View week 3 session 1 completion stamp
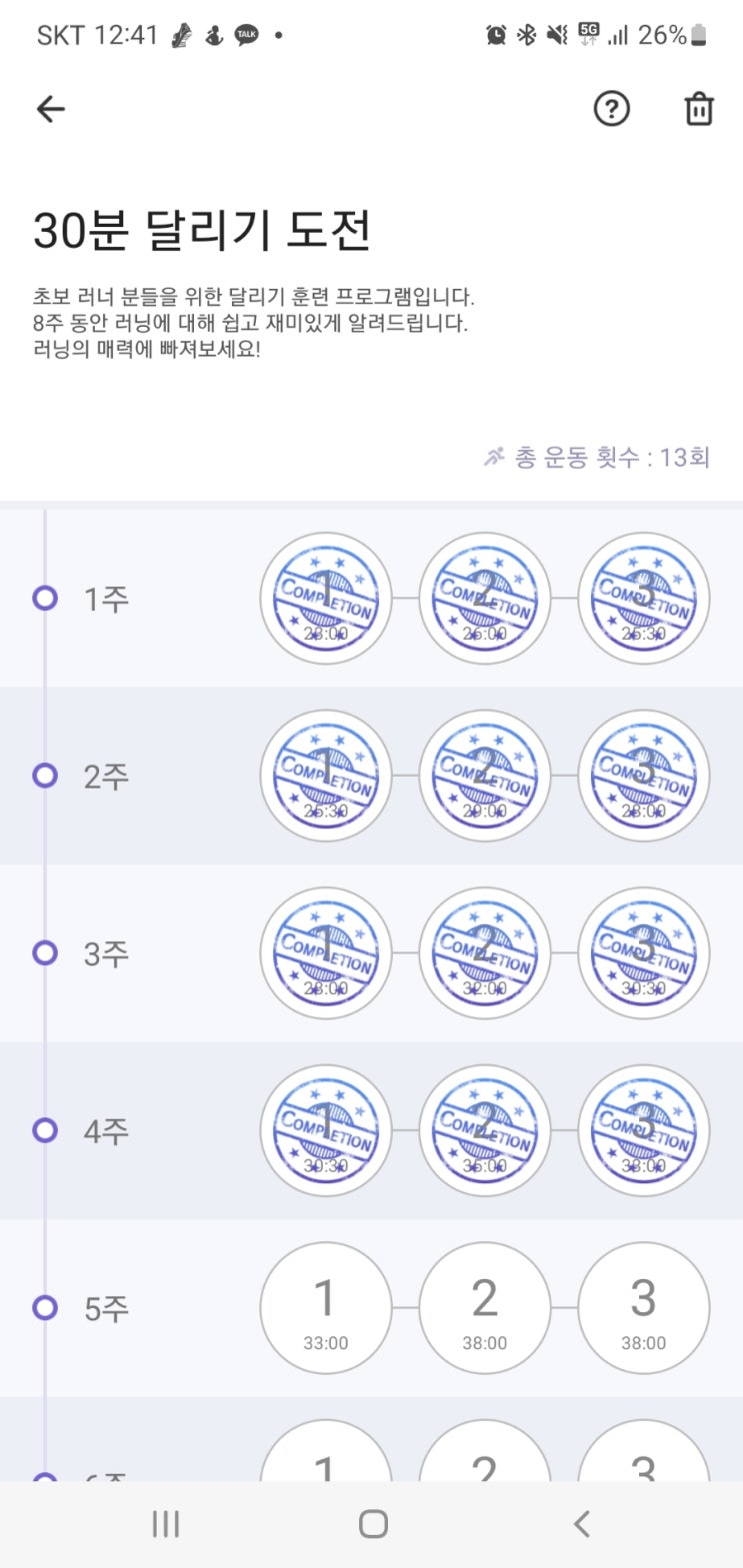 tap(326, 953)
